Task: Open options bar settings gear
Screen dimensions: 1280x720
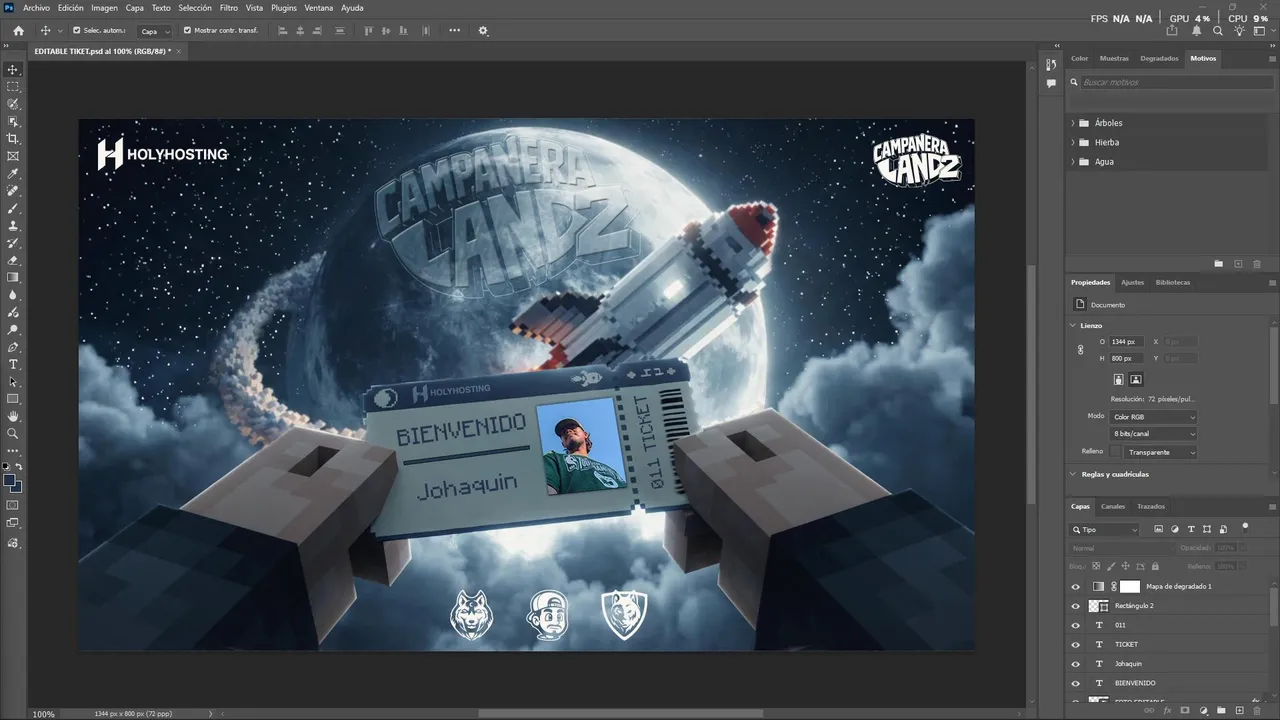Action: 483,31
